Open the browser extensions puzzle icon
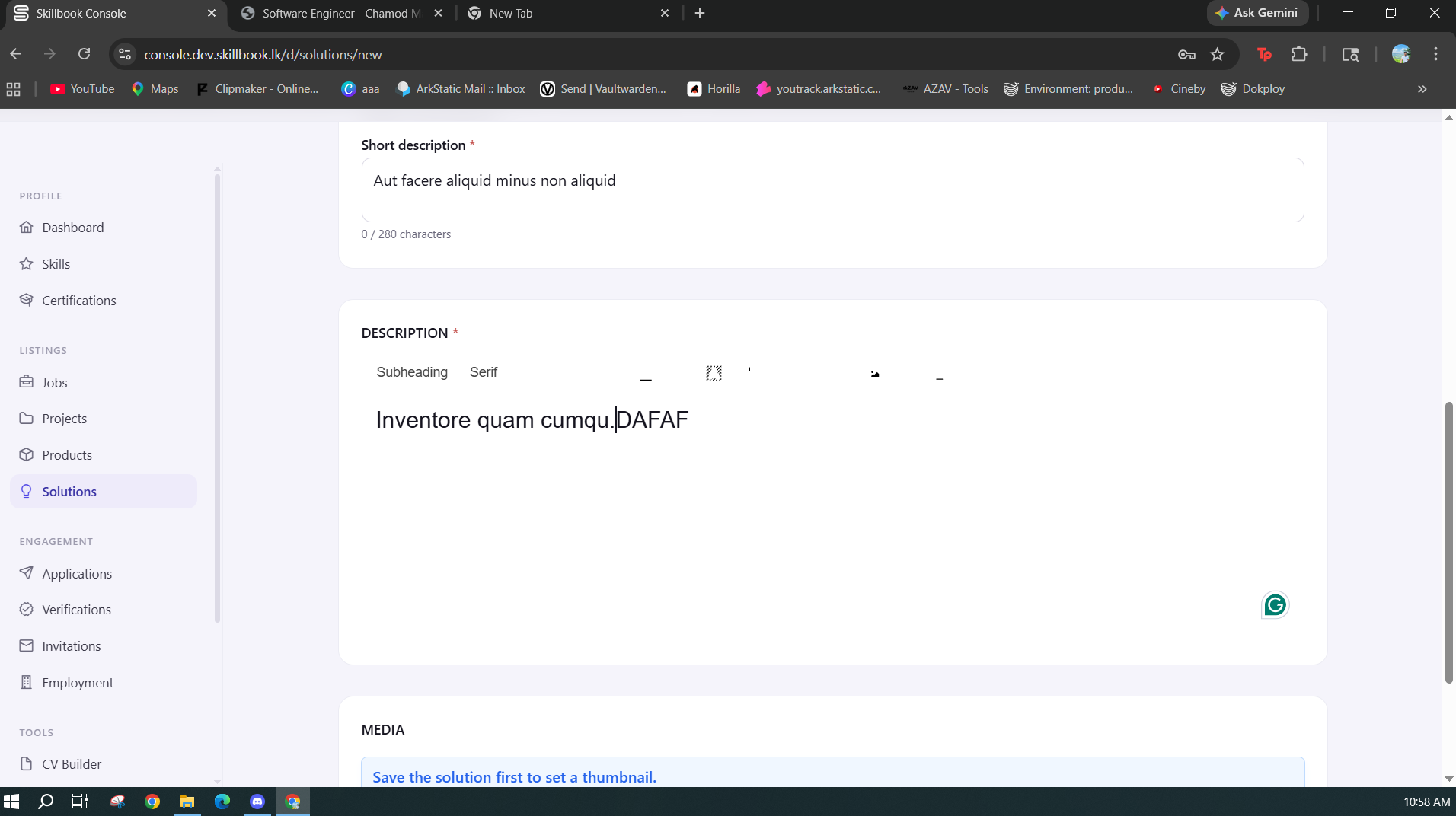Screen dimensions: 1456x816 1299,54
